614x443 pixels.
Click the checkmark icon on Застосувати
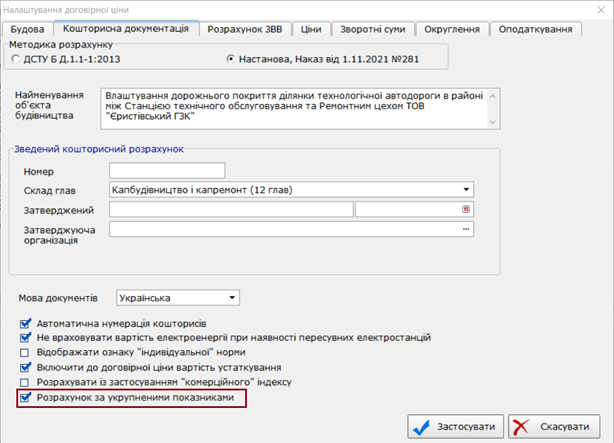pos(420,427)
